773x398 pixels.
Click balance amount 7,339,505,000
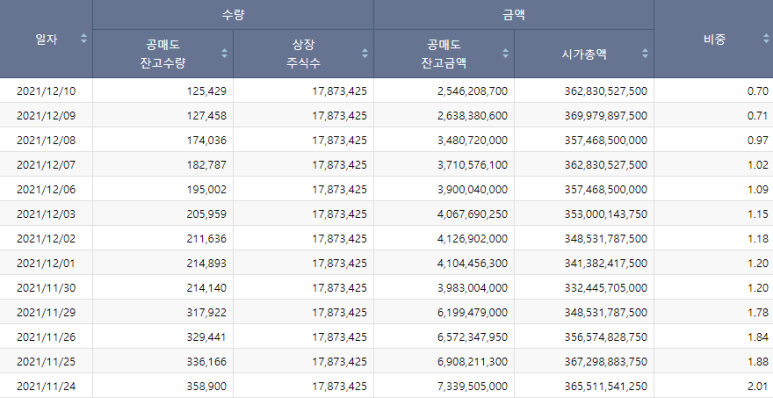pos(472,386)
